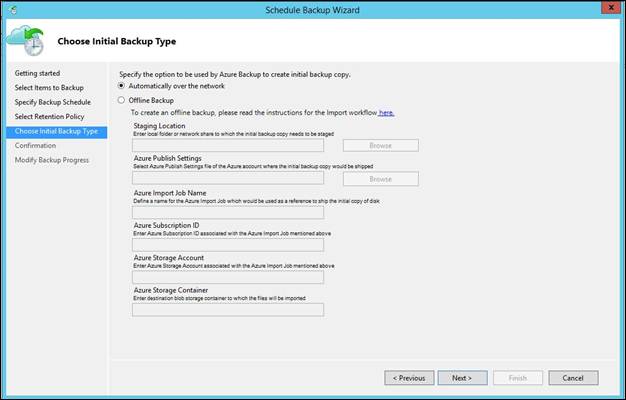Open the import workflow 'here' link

(x=386, y=112)
